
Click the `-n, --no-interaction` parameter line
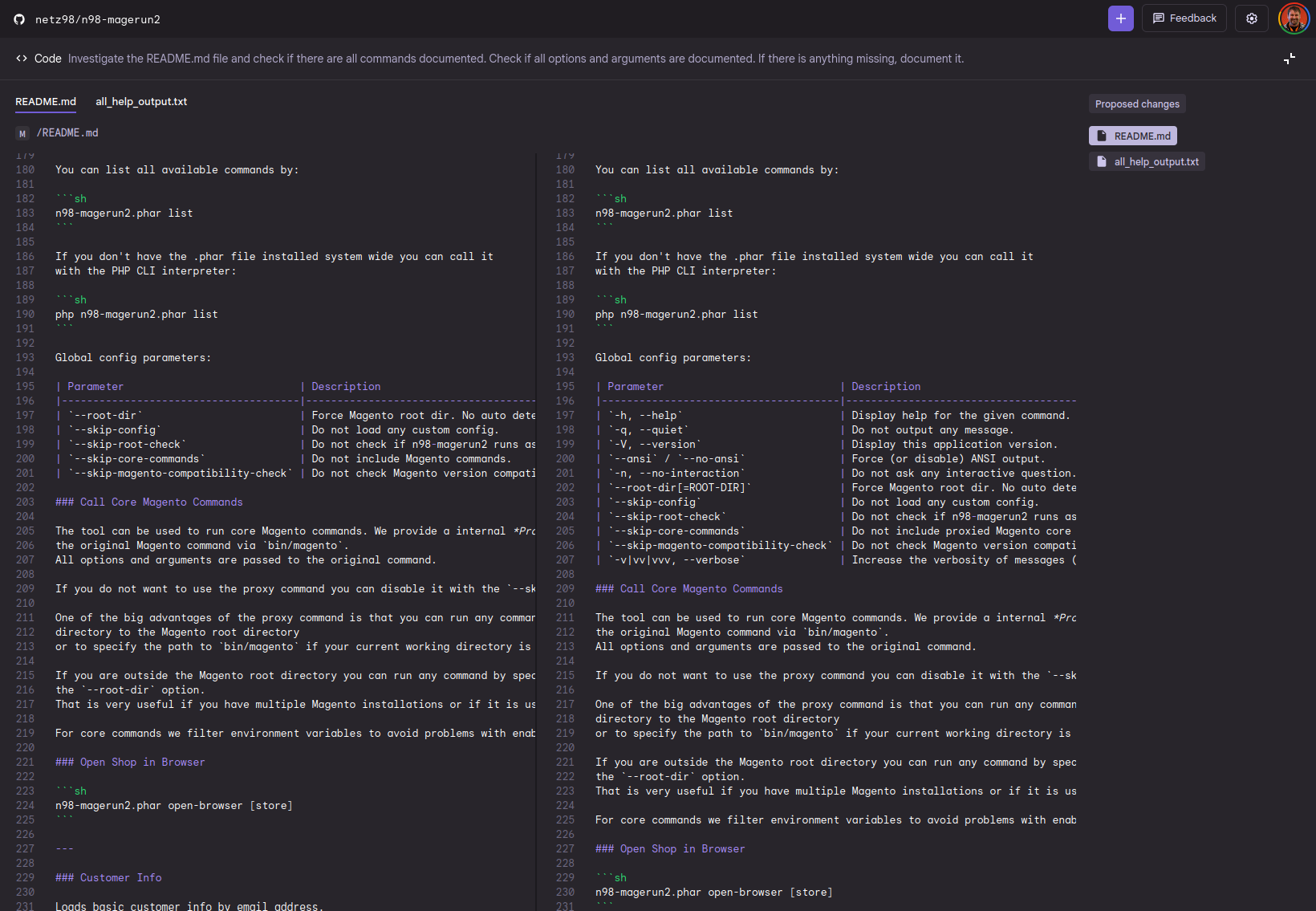(x=676, y=474)
